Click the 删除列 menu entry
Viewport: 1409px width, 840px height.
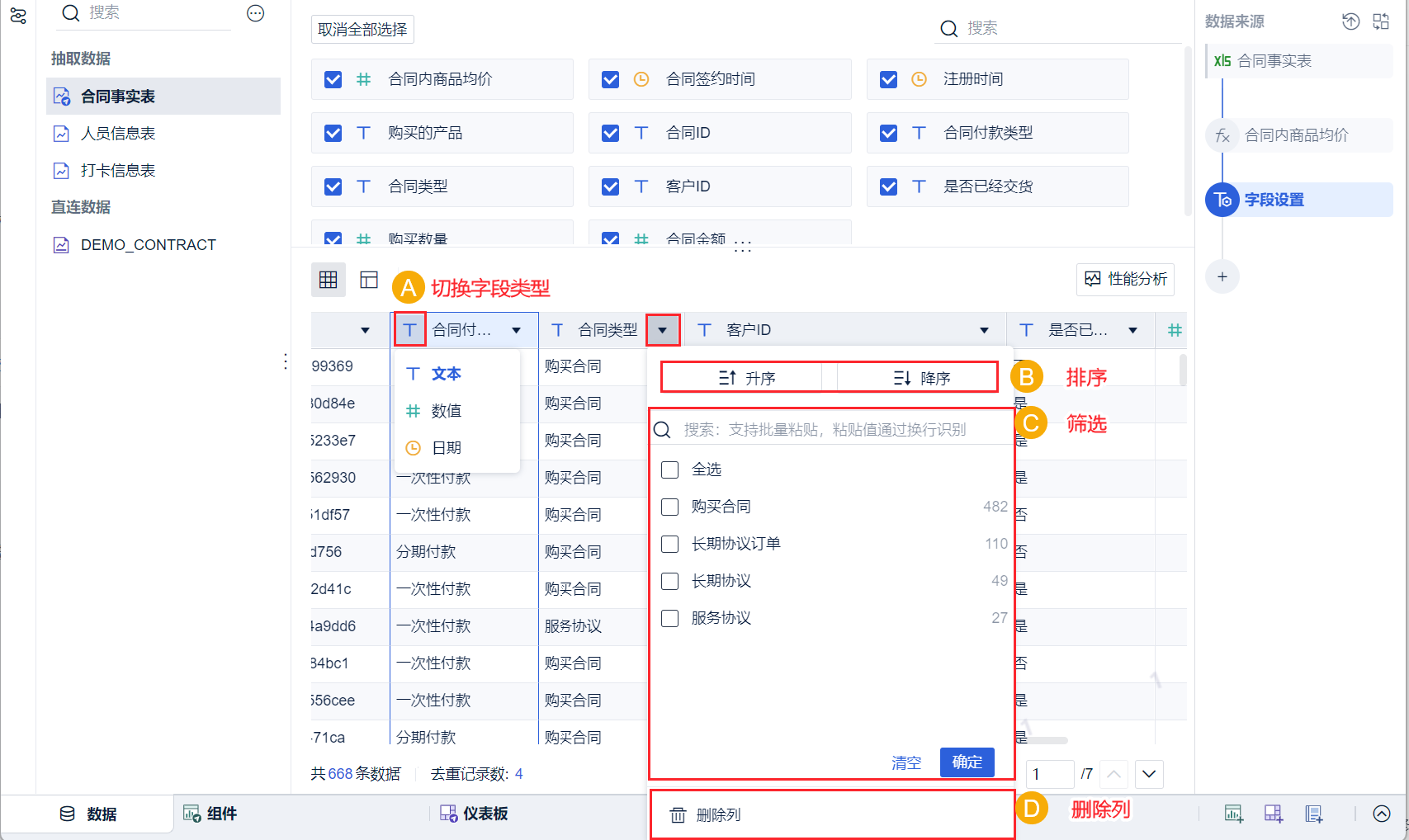[832, 815]
